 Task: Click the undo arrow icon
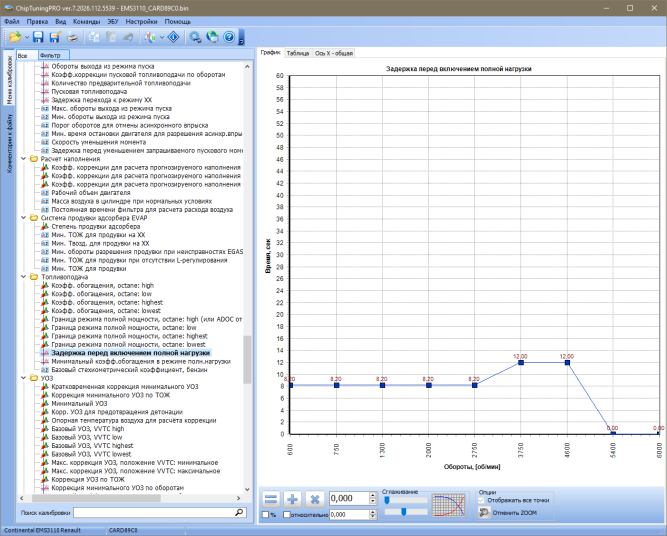[128, 37]
